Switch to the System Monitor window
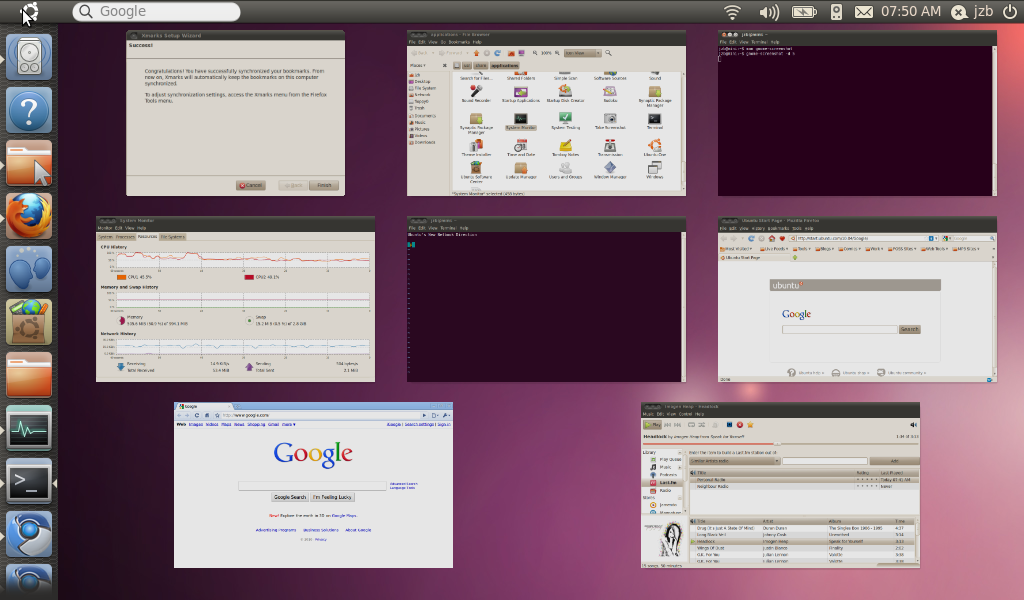1024x600 pixels. point(235,298)
